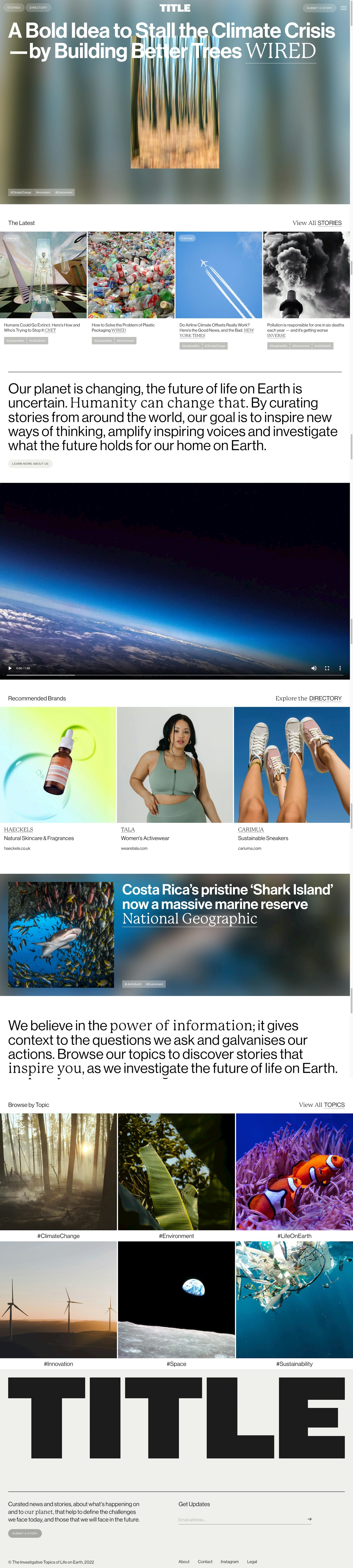Open the plastic packaging story thumbnail
This screenshot has width=353, height=1568.
click(131, 275)
